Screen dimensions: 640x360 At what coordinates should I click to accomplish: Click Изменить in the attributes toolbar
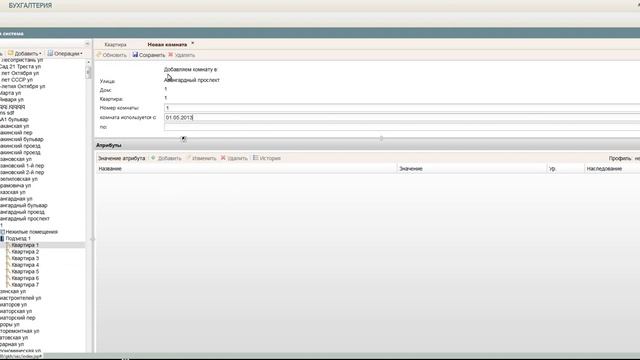[x=202, y=158]
